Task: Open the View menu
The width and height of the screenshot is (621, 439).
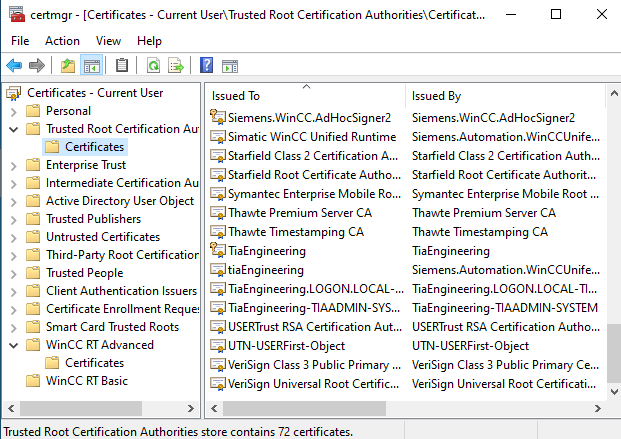Action: click(x=106, y=41)
